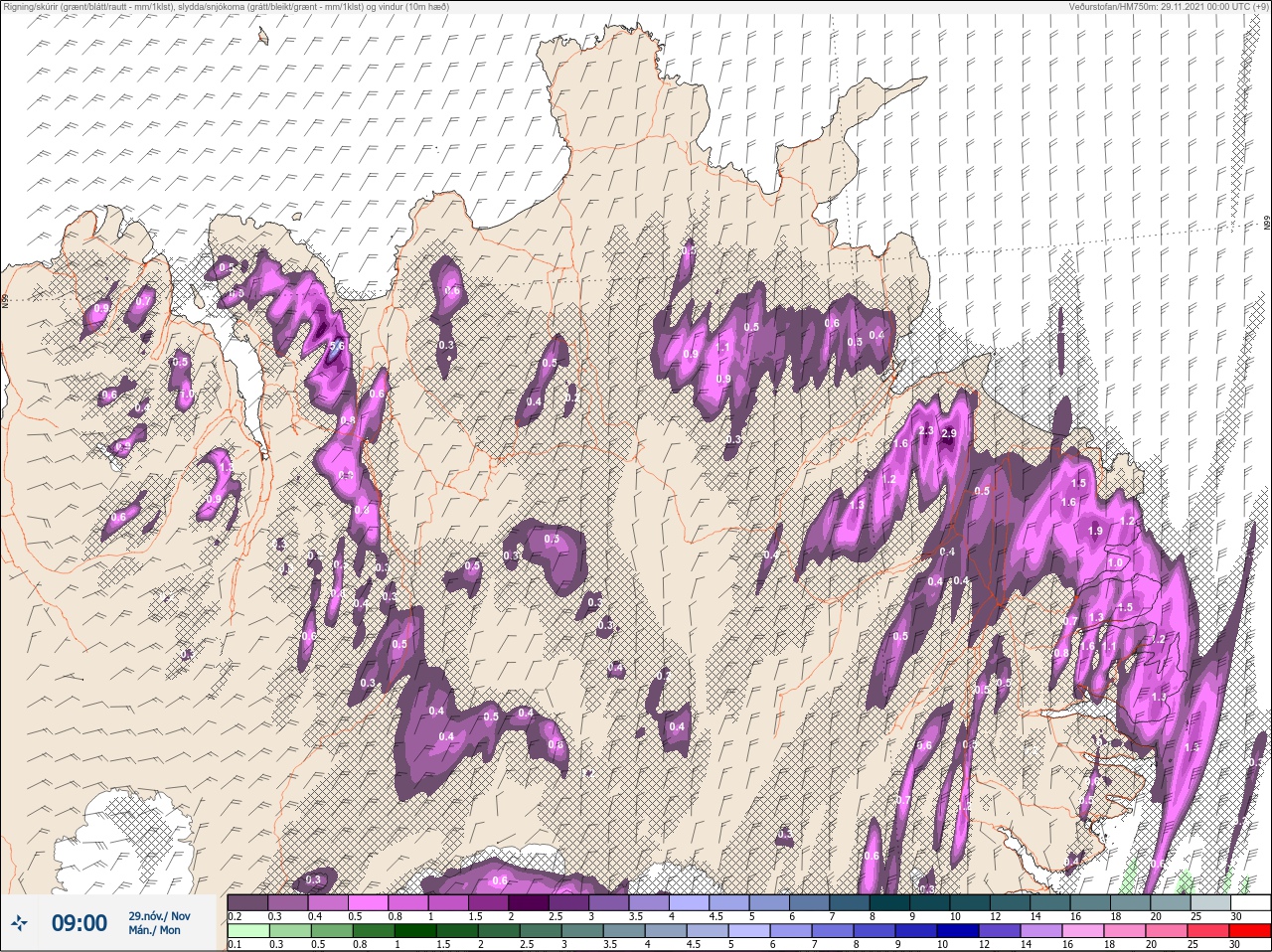The image size is (1272, 952).
Task: Select pale green 0.1 swatch in lower legend
Action: tap(247, 931)
